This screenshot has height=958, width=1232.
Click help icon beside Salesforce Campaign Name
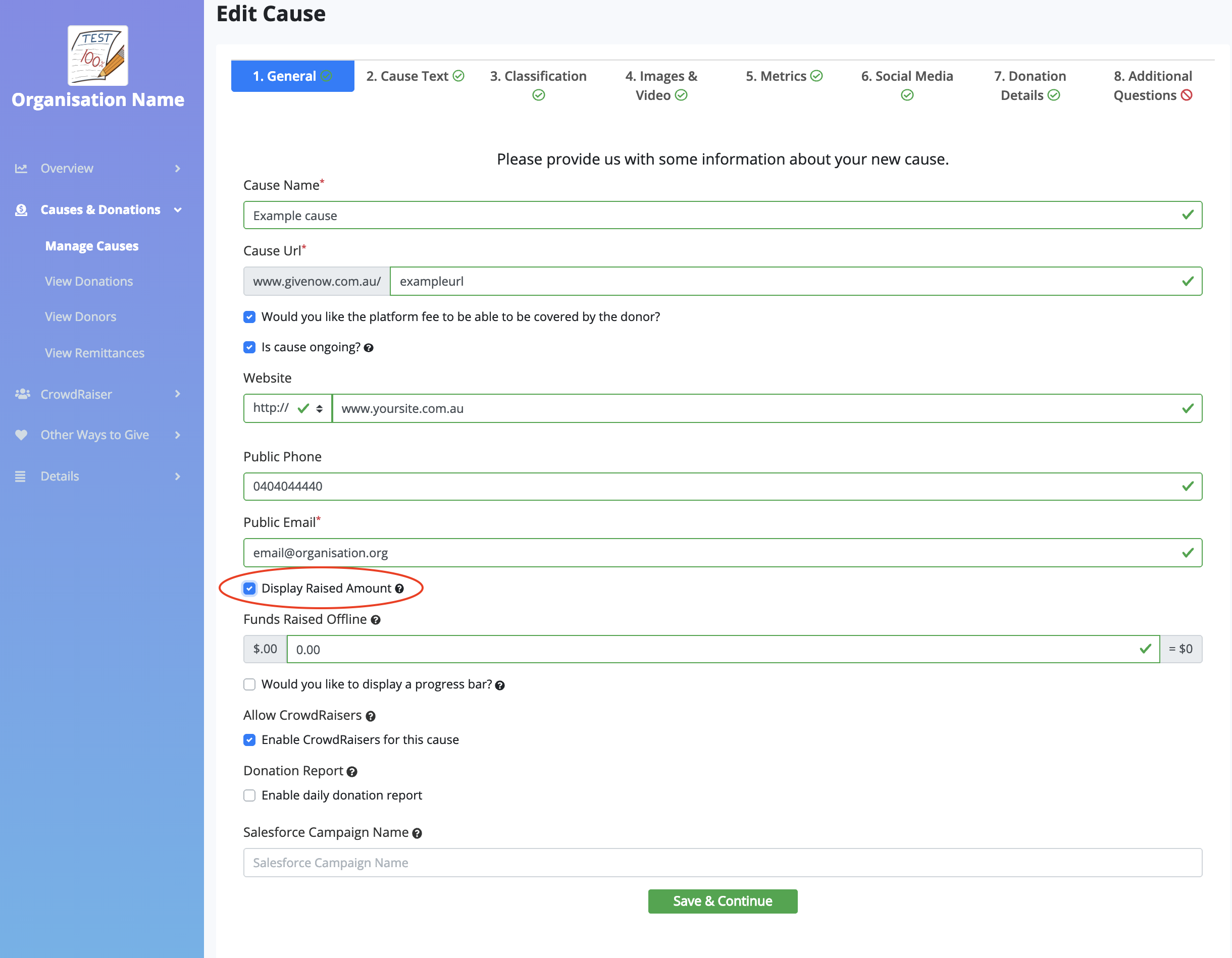418,833
